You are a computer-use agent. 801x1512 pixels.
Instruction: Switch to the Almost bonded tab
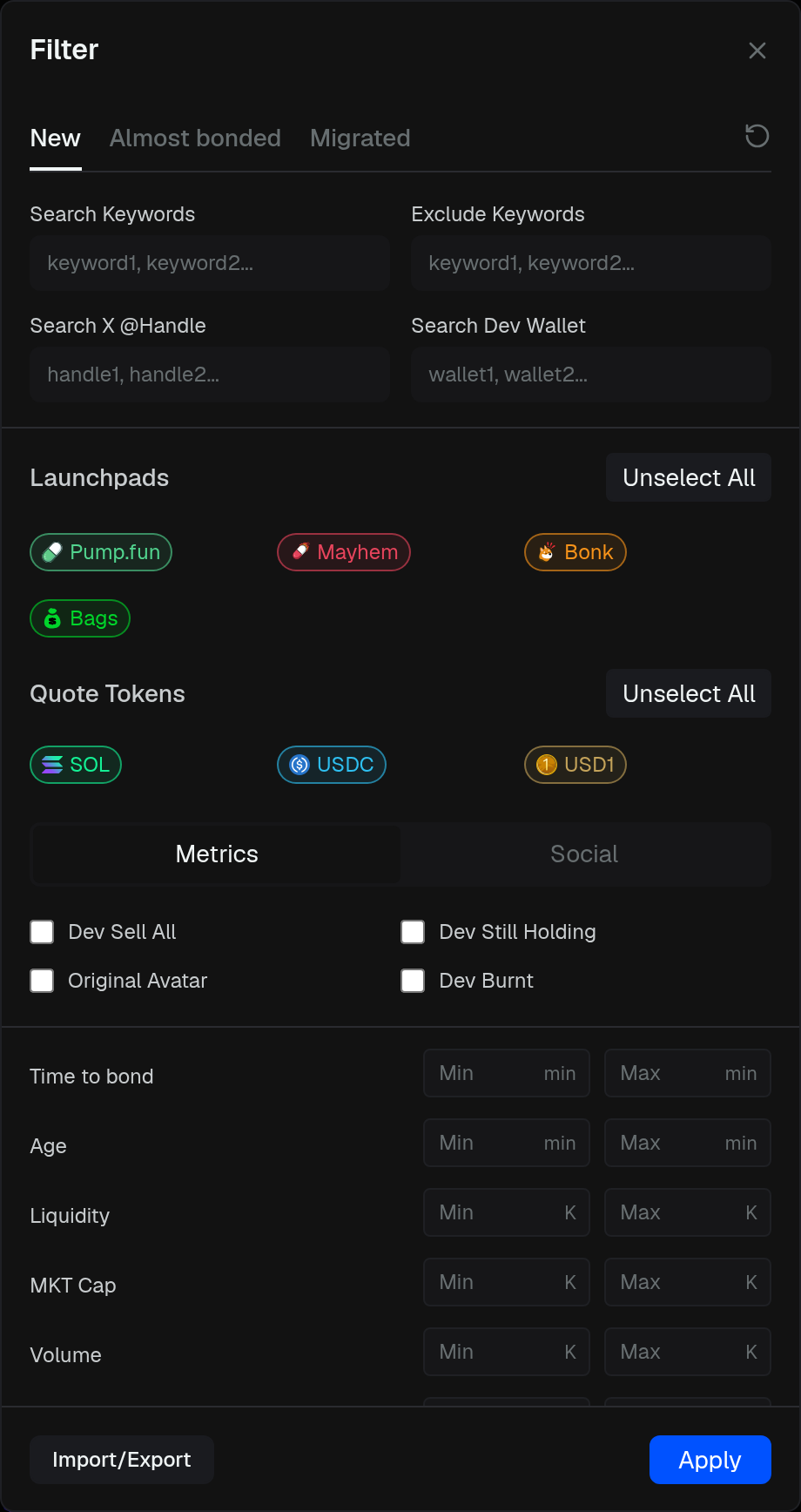pyautogui.click(x=195, y=138)
